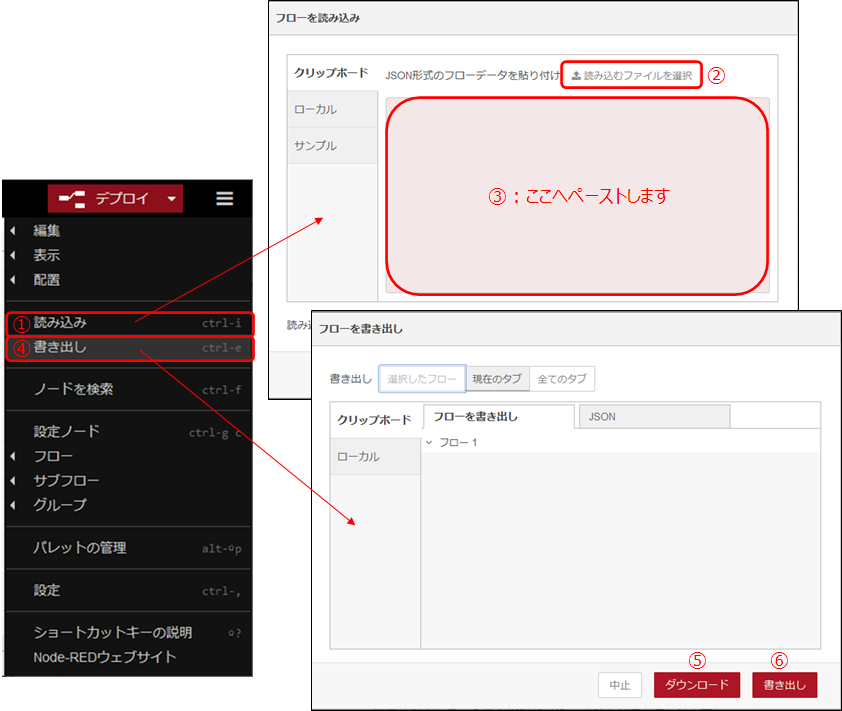Click the ダウンロード button
The width and height of the screenshot is (842, 711).
click(x=697, y=685)
